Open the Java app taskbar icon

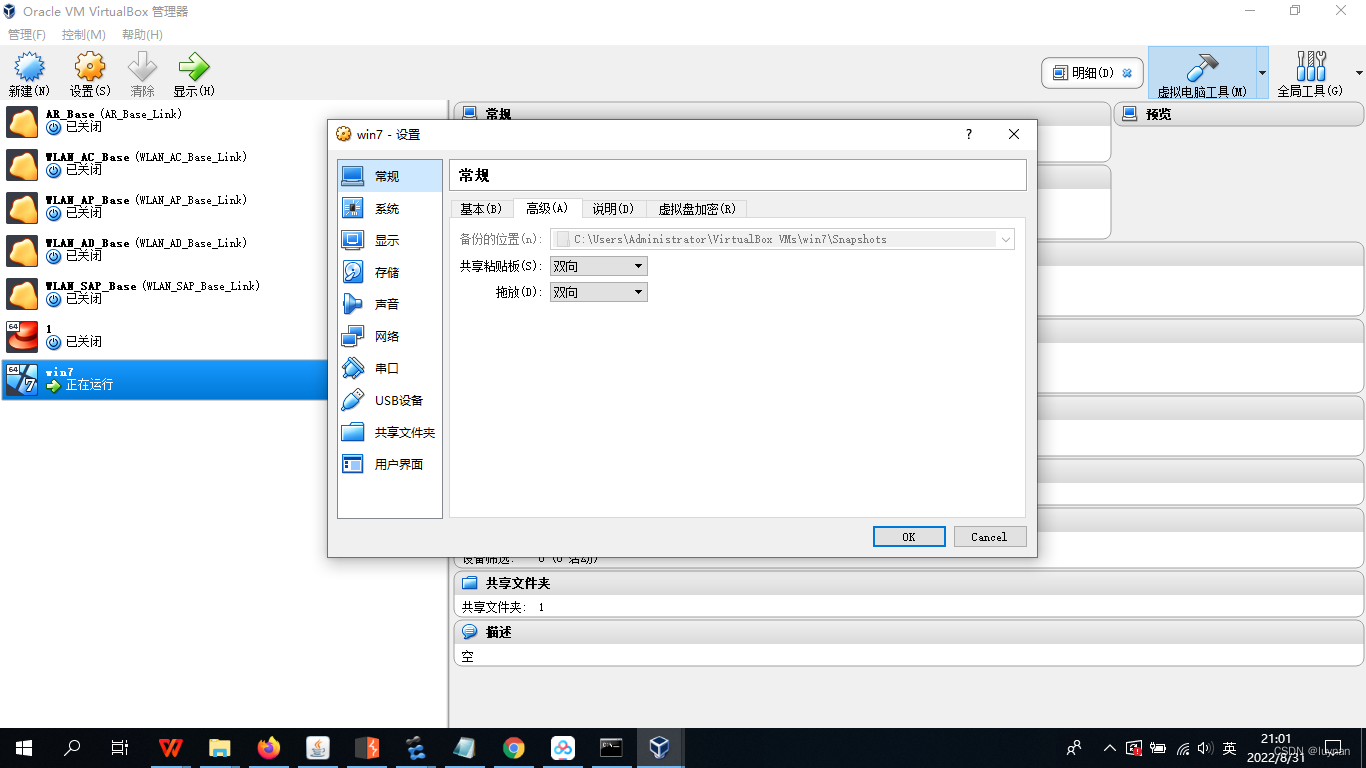click(318, 748)
